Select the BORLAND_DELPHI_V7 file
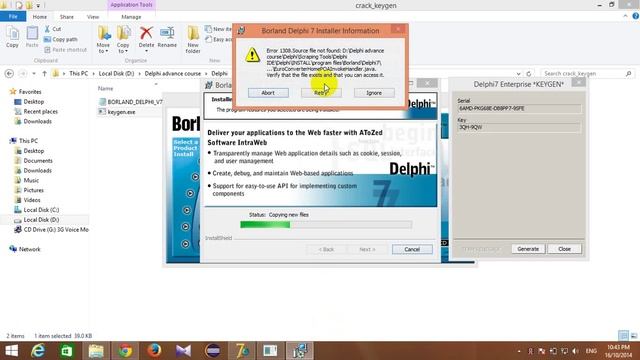 pyautogui.click(x=131, y=102)
